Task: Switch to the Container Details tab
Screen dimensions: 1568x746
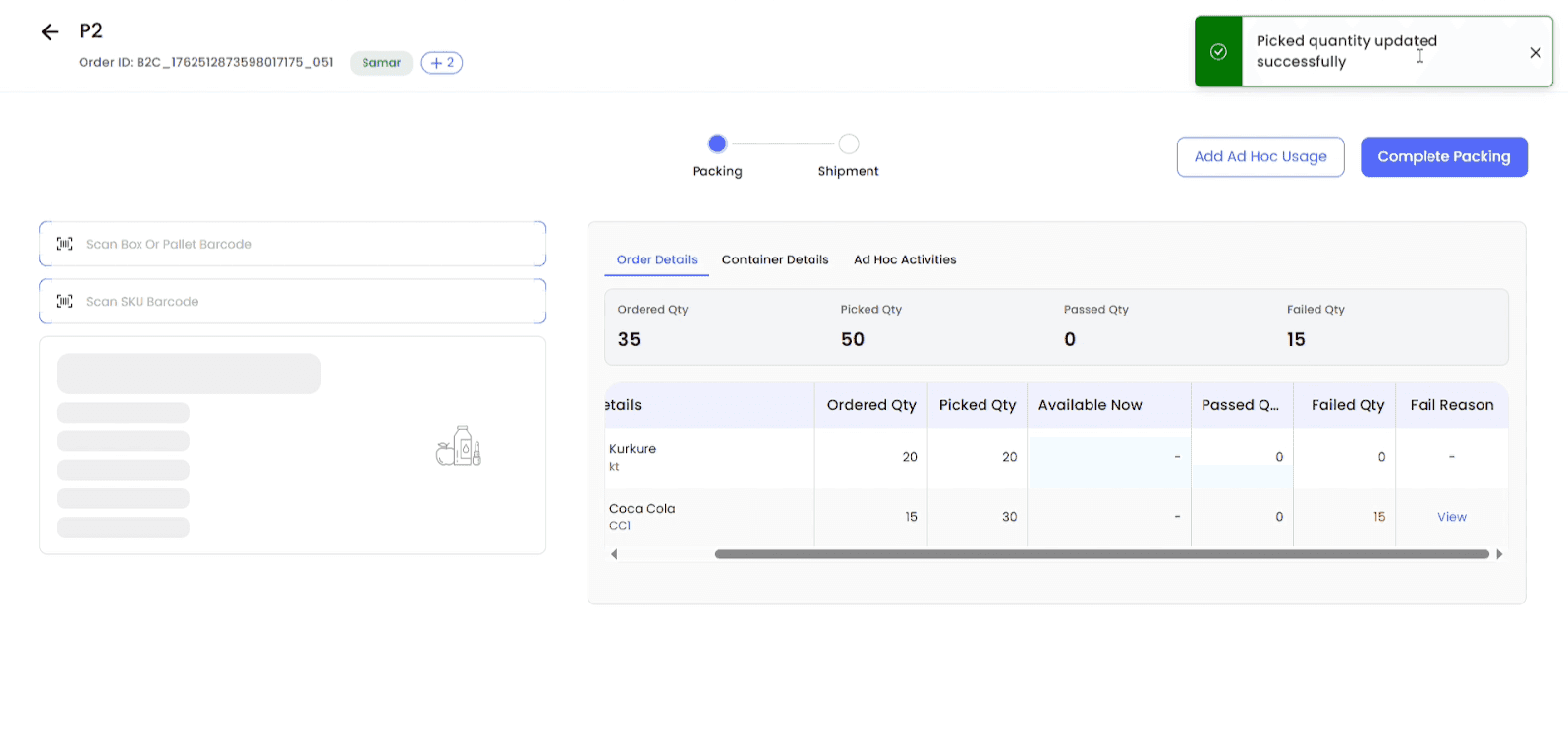Action: point(775,260)
